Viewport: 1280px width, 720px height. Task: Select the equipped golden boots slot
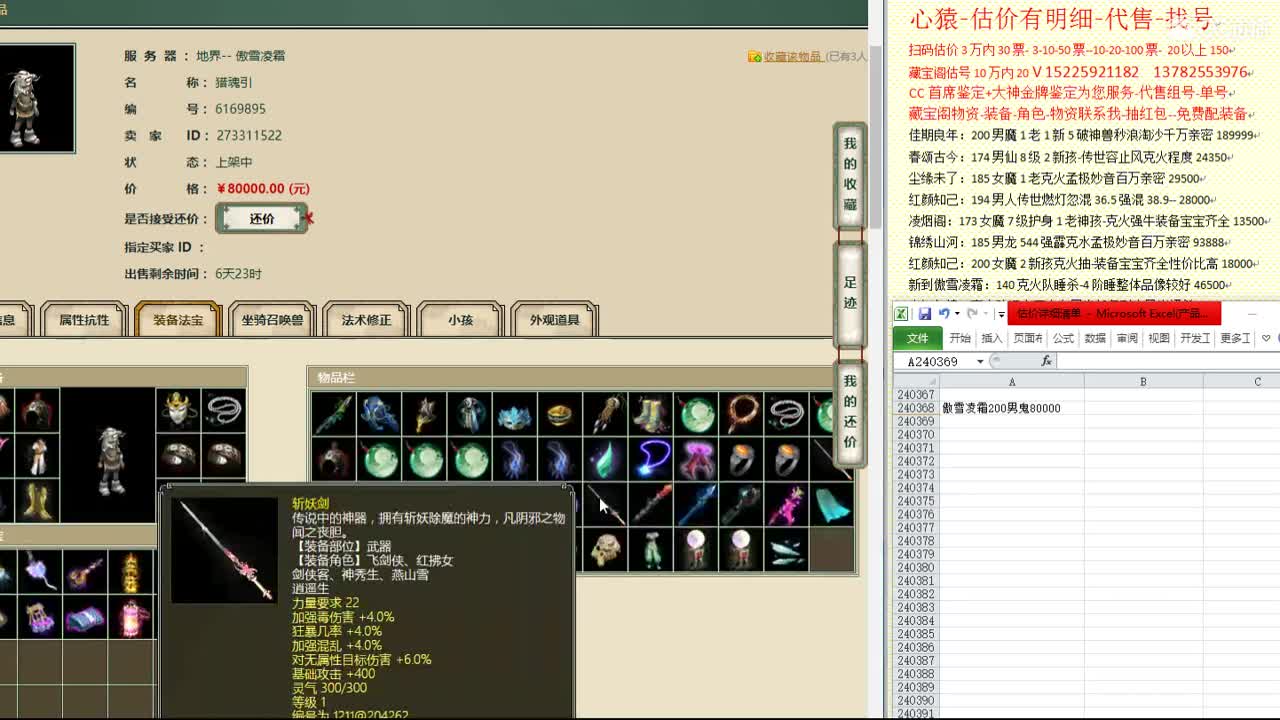(x=38, y=501)
